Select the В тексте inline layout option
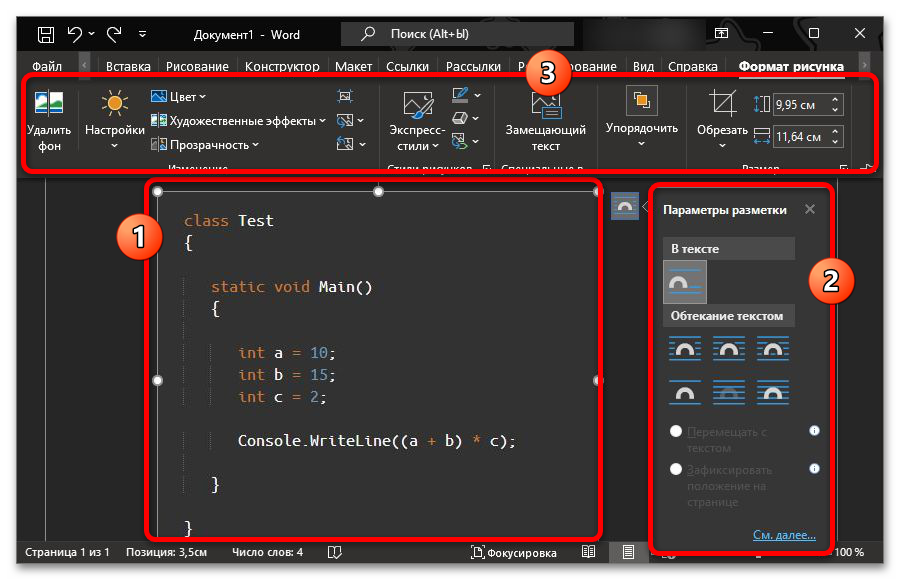 (685, 282)
